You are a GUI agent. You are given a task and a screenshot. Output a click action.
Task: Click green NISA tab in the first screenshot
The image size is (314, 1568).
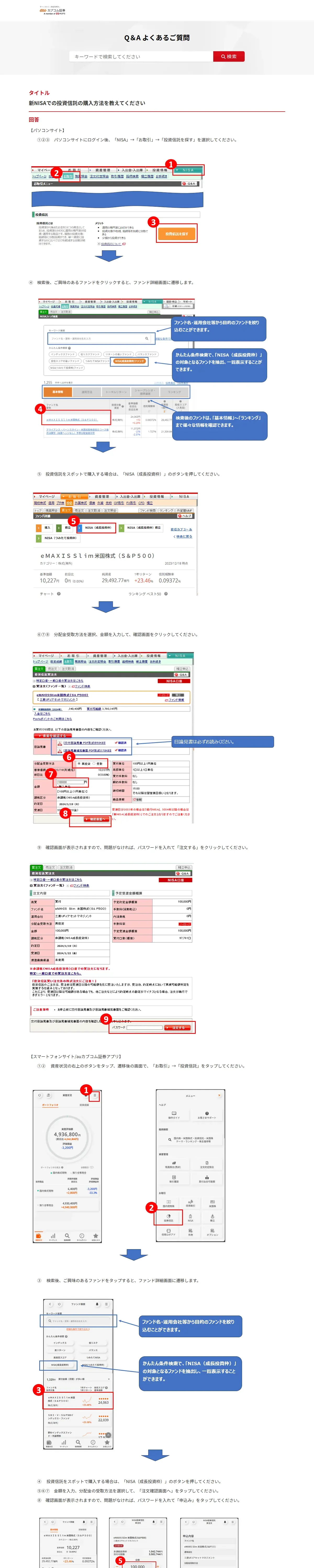click(188, 170)
